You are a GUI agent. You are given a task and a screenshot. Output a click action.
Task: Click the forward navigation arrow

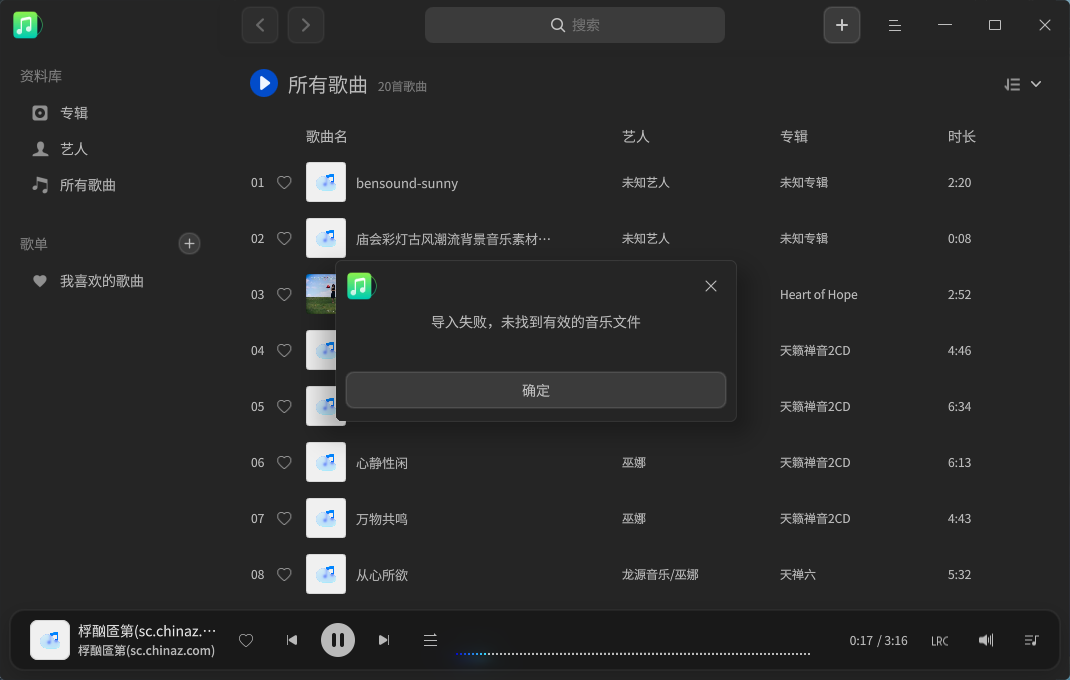pos(306,25)
